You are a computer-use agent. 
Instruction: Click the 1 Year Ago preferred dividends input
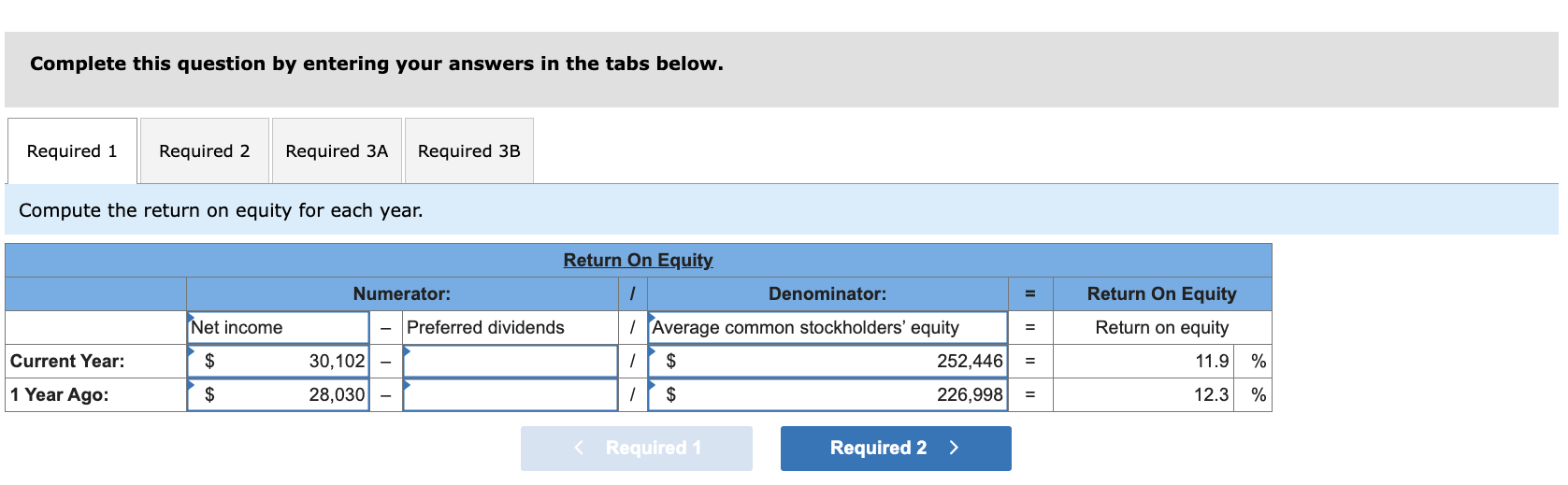pos(511,394)
